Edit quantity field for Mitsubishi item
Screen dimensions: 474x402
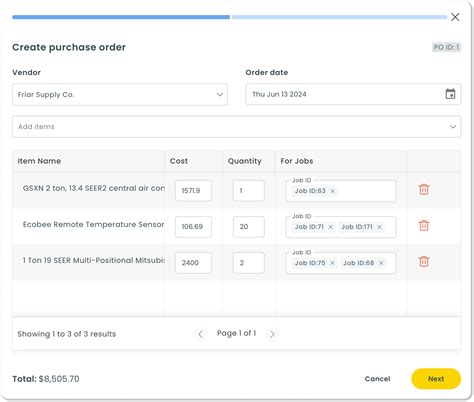(x=249, y=263)
